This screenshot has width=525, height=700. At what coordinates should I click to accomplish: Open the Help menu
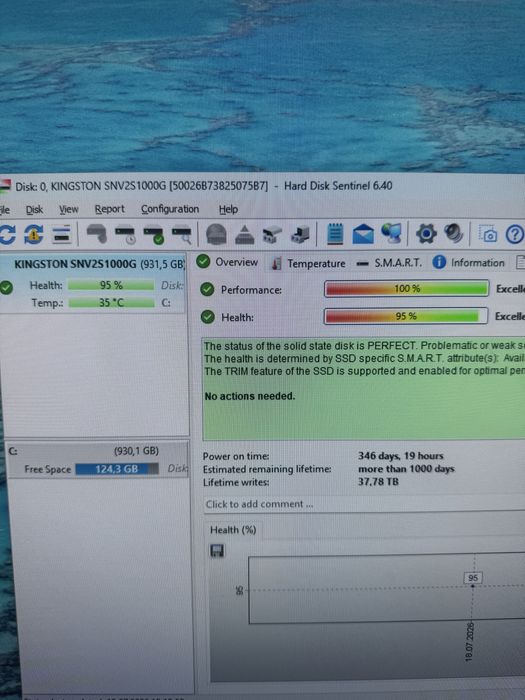click(228, 209)
